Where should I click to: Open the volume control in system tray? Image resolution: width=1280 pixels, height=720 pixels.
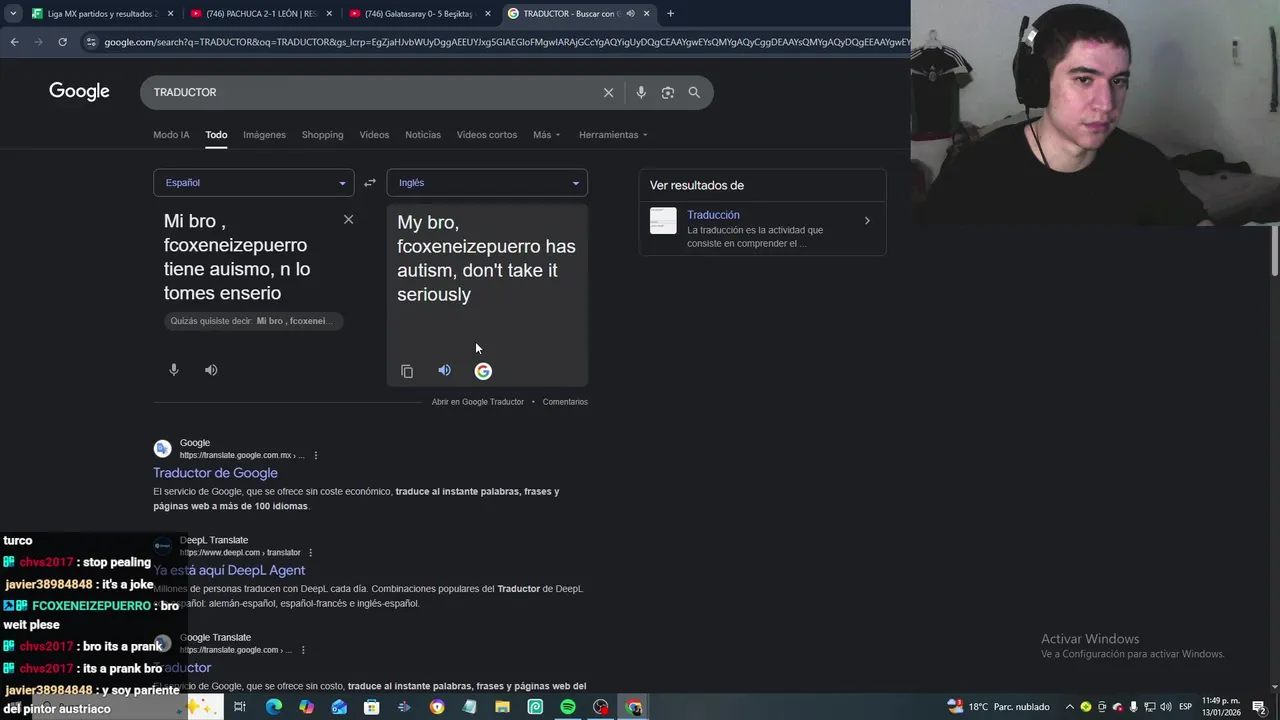click(x=1165, y=707)
